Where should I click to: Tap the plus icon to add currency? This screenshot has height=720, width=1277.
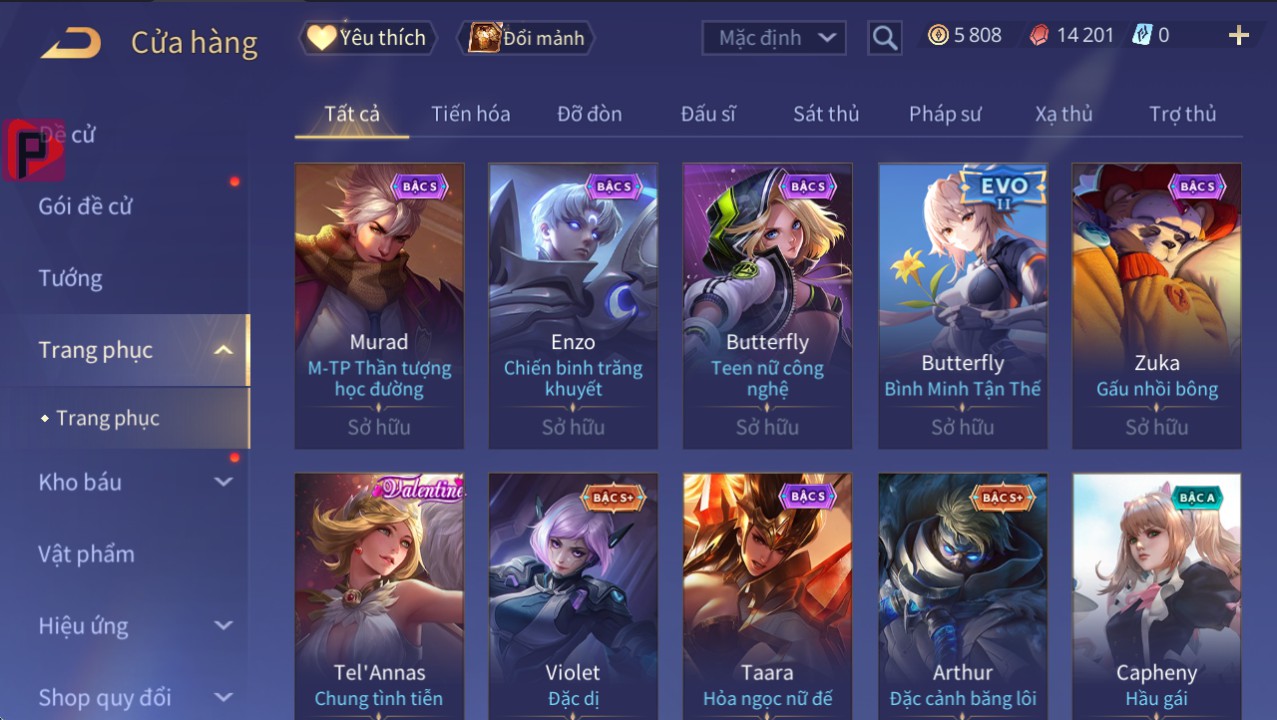click(x=1239, y=36)
